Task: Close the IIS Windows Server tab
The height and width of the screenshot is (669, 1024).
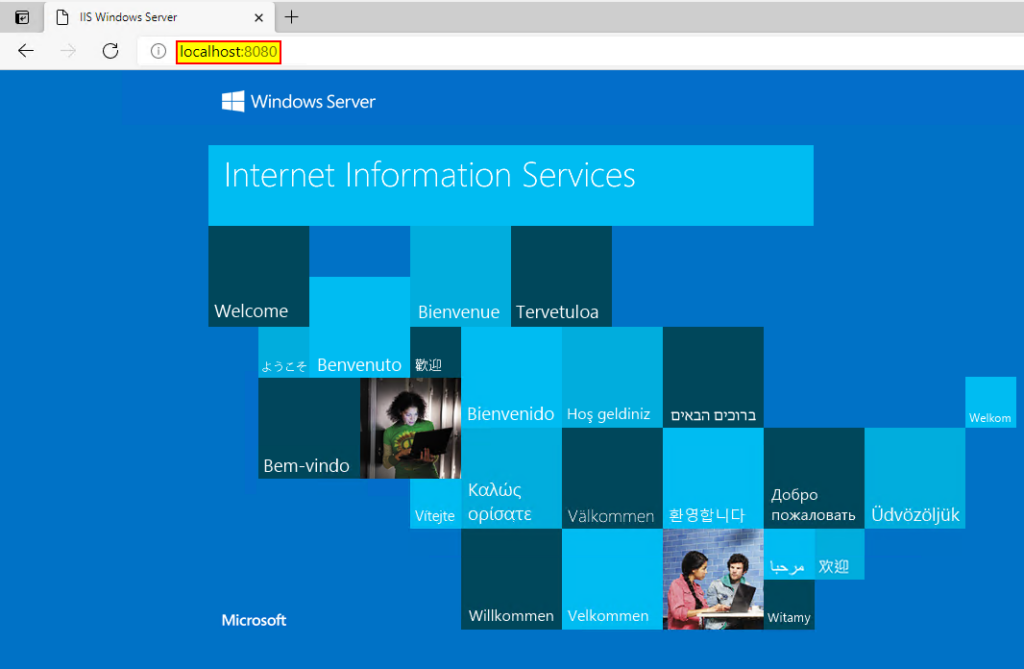Action: [x=259, y=18]
